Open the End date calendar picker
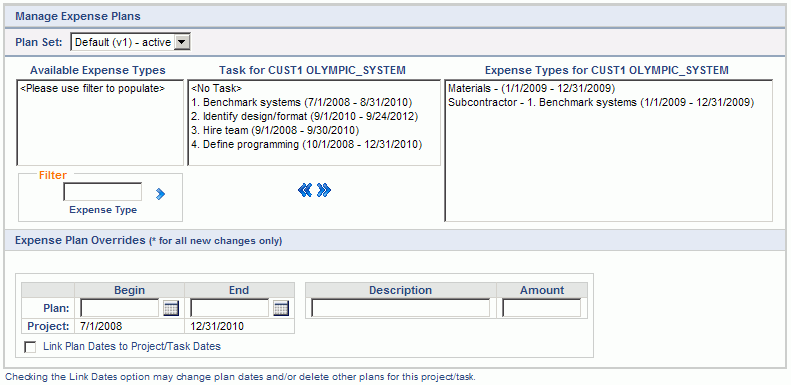This screenshot has height=385, width=791. (281, 308)
